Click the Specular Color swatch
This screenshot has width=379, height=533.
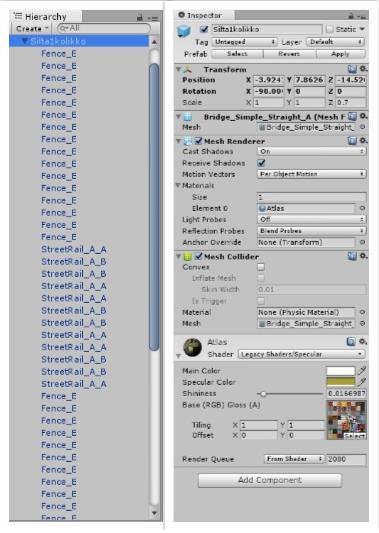coord(341,382)
